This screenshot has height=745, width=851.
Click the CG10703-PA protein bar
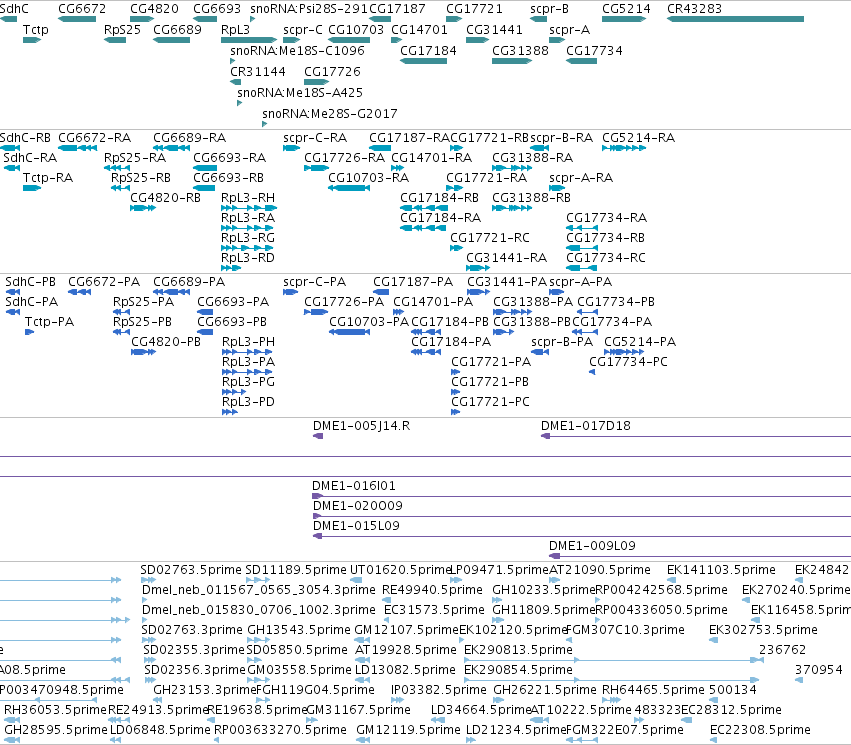click(x=350, y=332)
